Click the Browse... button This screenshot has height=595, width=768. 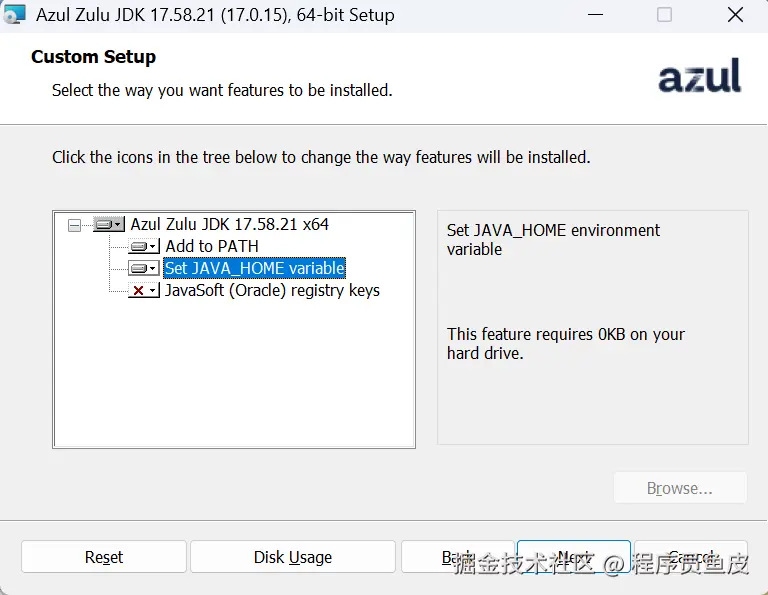(680, 488)
